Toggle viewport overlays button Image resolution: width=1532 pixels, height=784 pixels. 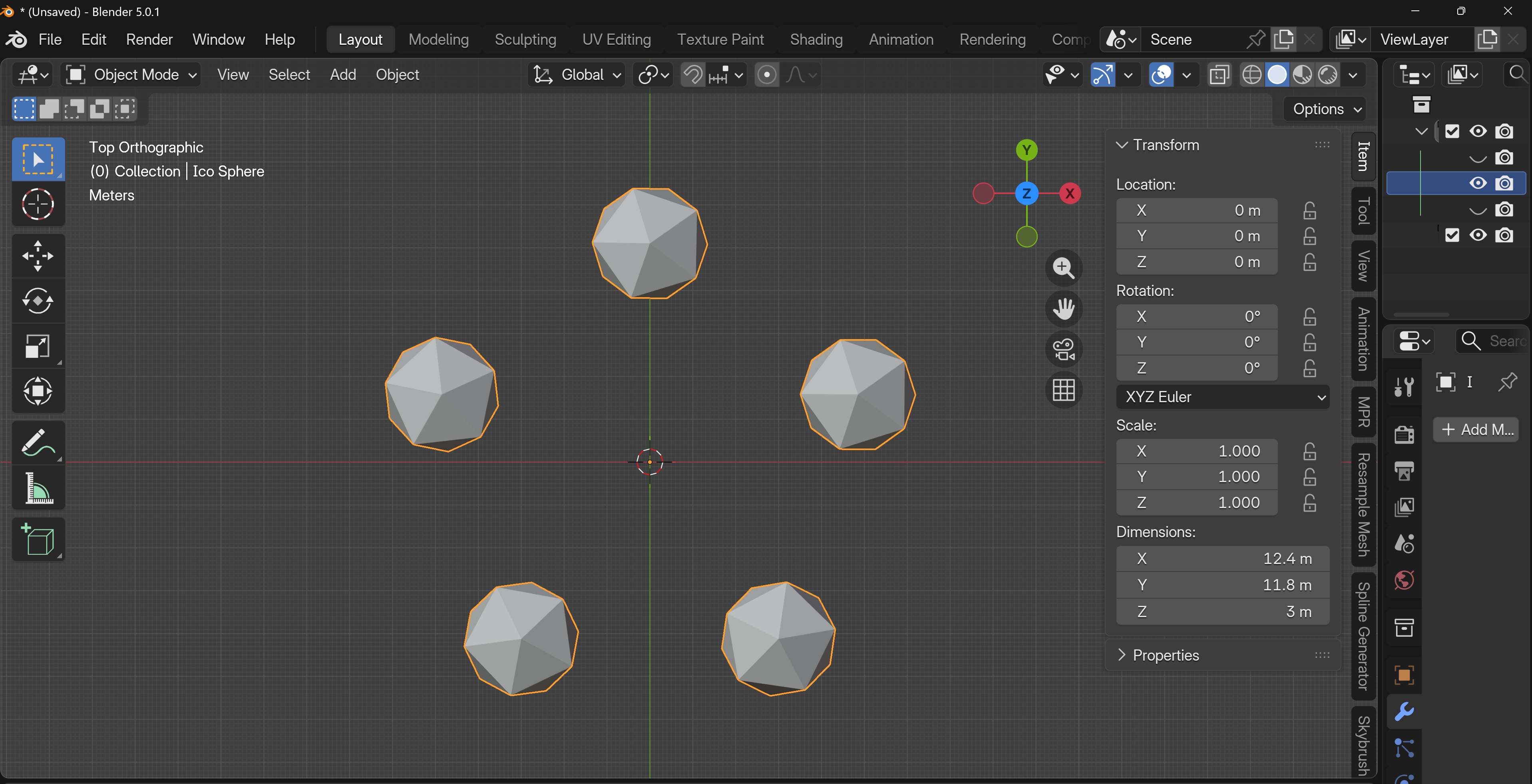click(1162, 75)
